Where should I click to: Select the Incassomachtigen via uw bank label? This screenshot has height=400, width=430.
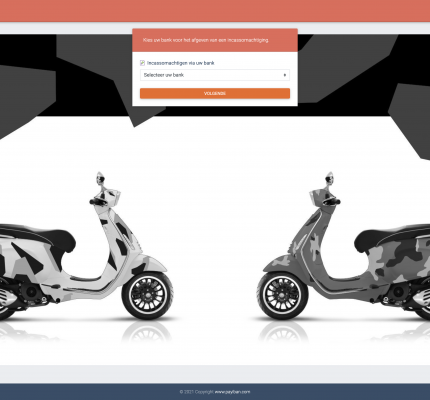[x=181, y=63]
